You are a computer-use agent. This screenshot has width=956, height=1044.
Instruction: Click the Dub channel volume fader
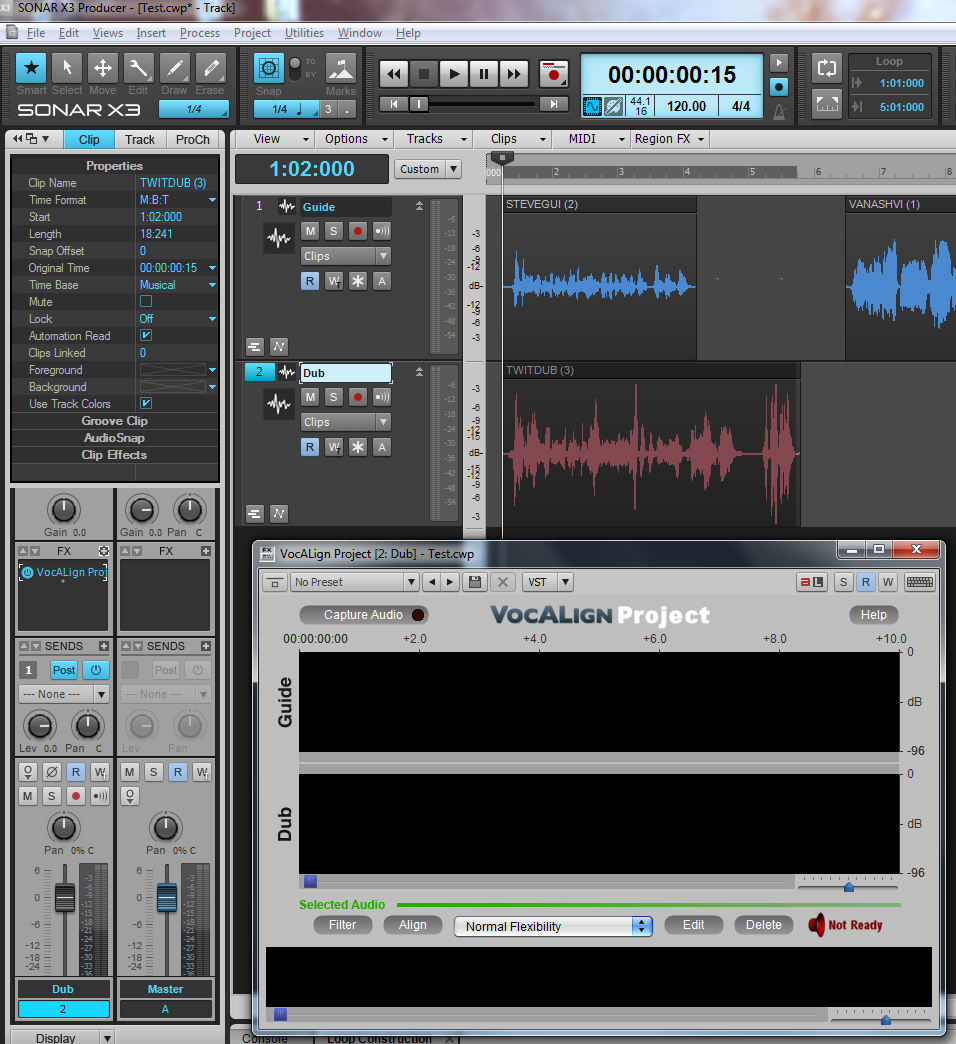[x=65, y=897]
